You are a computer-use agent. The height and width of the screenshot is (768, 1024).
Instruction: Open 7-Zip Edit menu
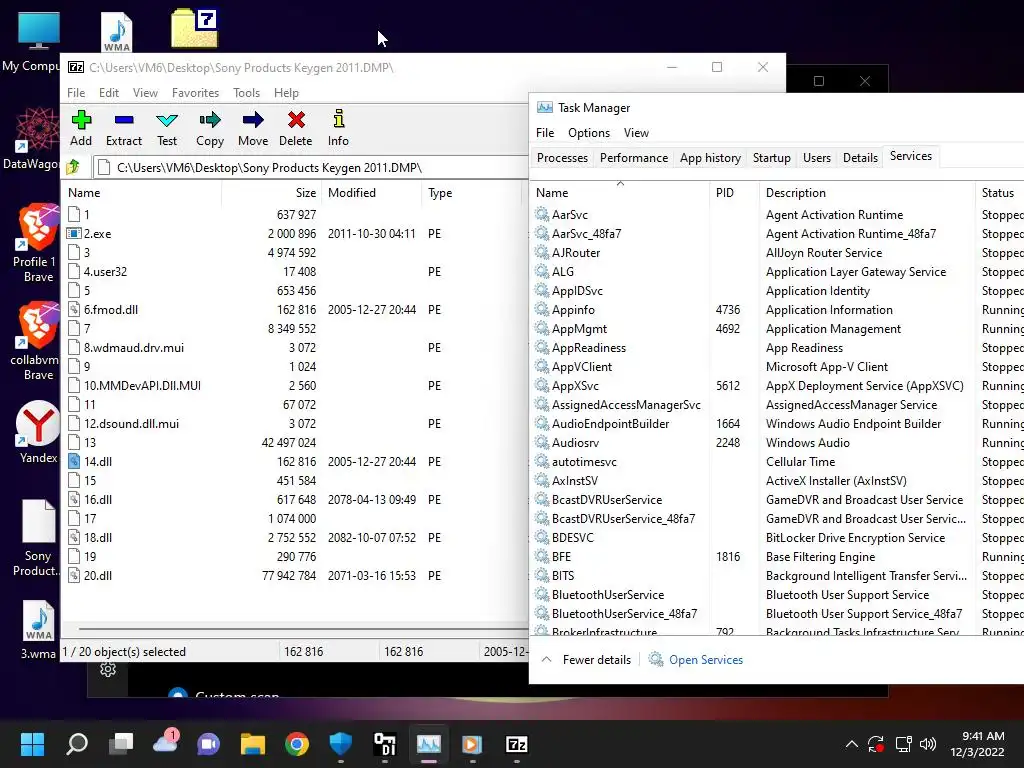click(109, 93)
